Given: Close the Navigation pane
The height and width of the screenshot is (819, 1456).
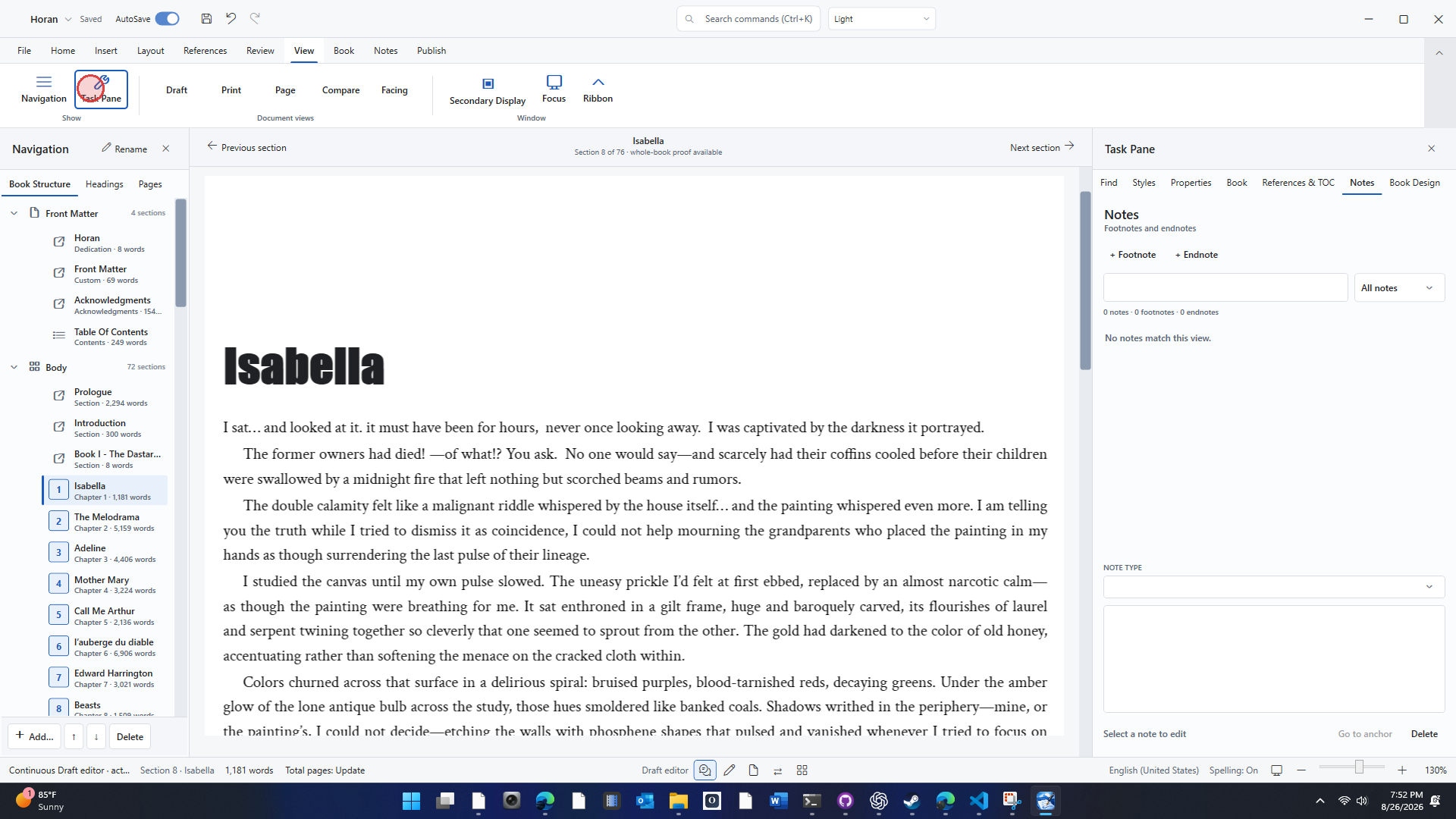Looking at the screenshot, I should [x=166, y=149].
